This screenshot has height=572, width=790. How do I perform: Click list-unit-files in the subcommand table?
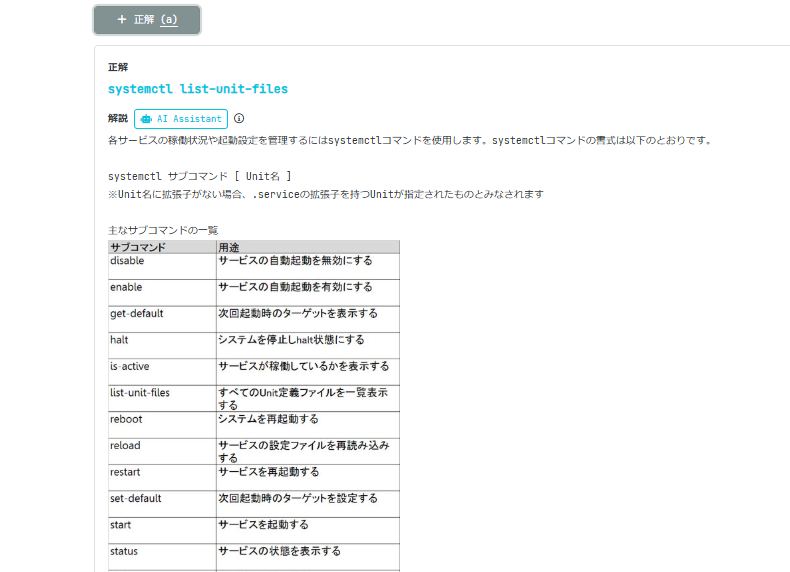pos(140,393)
